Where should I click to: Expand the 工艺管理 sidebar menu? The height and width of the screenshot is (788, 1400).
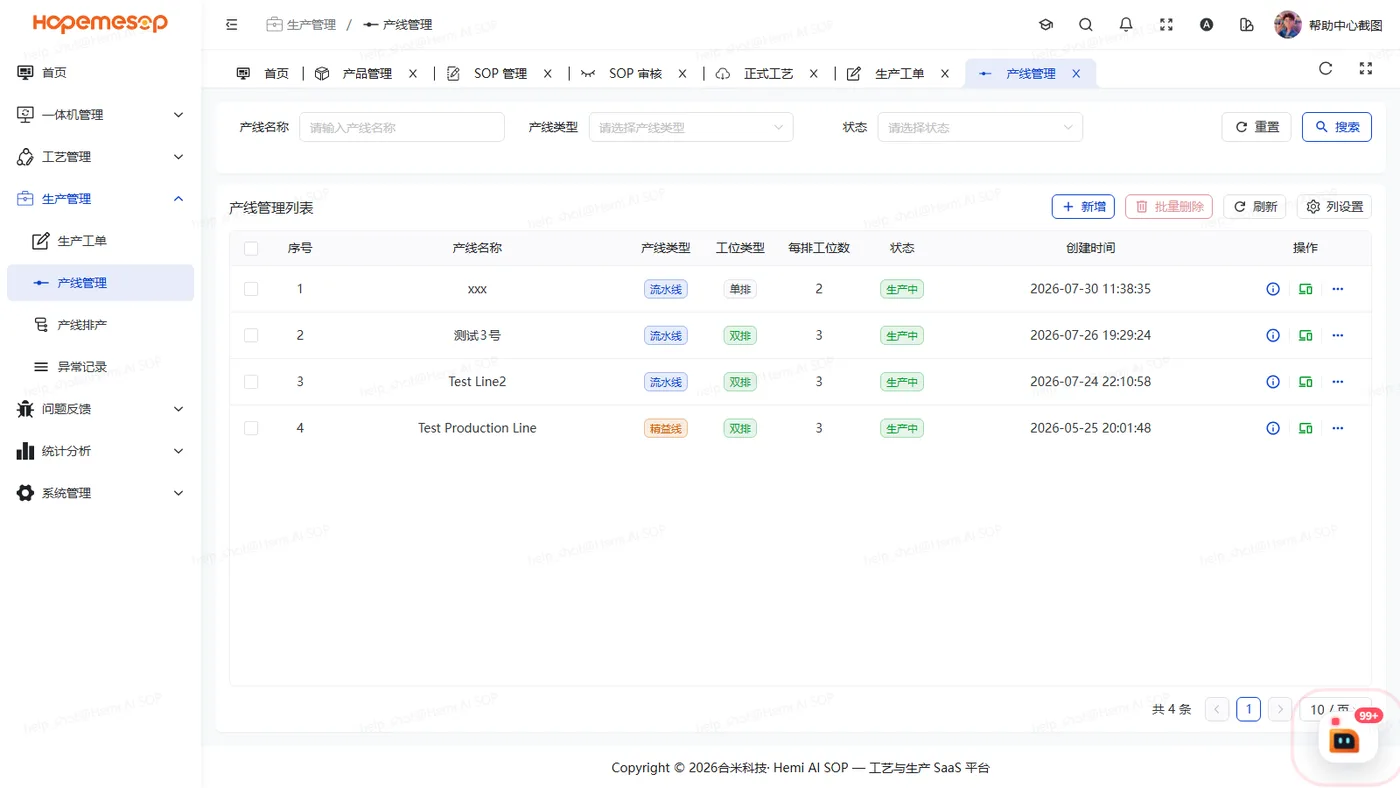pyautogui.click(x=100, y=157)
